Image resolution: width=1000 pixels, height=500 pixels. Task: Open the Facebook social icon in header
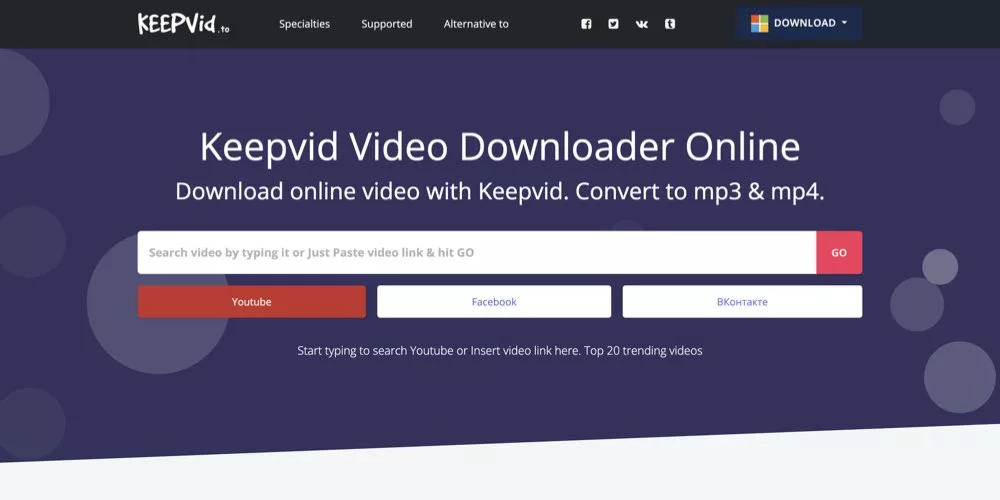[586, 24]
